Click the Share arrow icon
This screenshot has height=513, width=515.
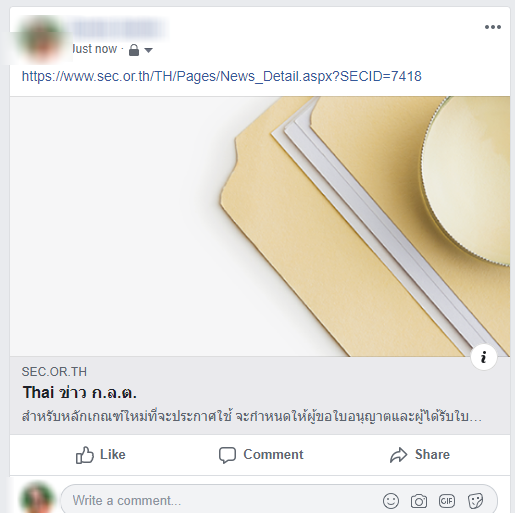click(x=399, y=455)
